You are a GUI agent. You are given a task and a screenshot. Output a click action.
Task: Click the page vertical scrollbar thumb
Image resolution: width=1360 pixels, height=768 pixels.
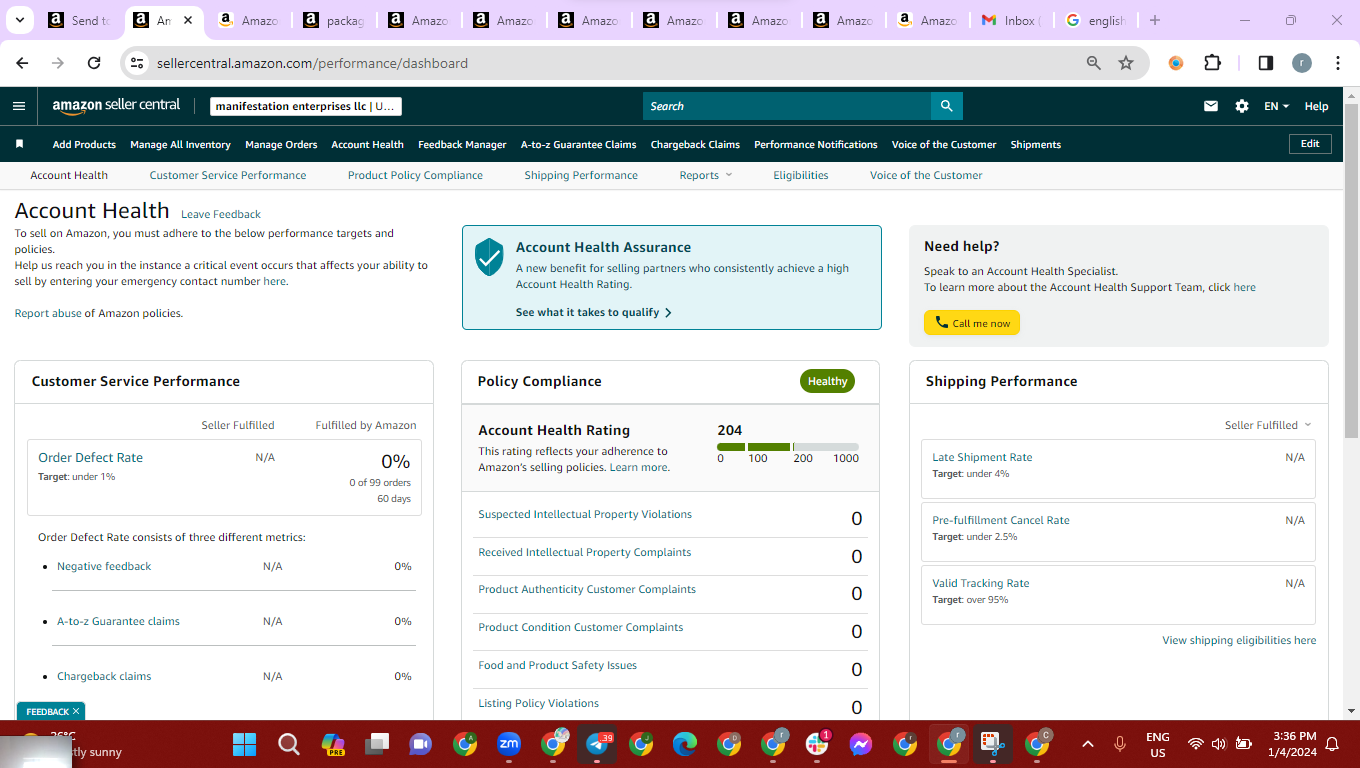1351,270
